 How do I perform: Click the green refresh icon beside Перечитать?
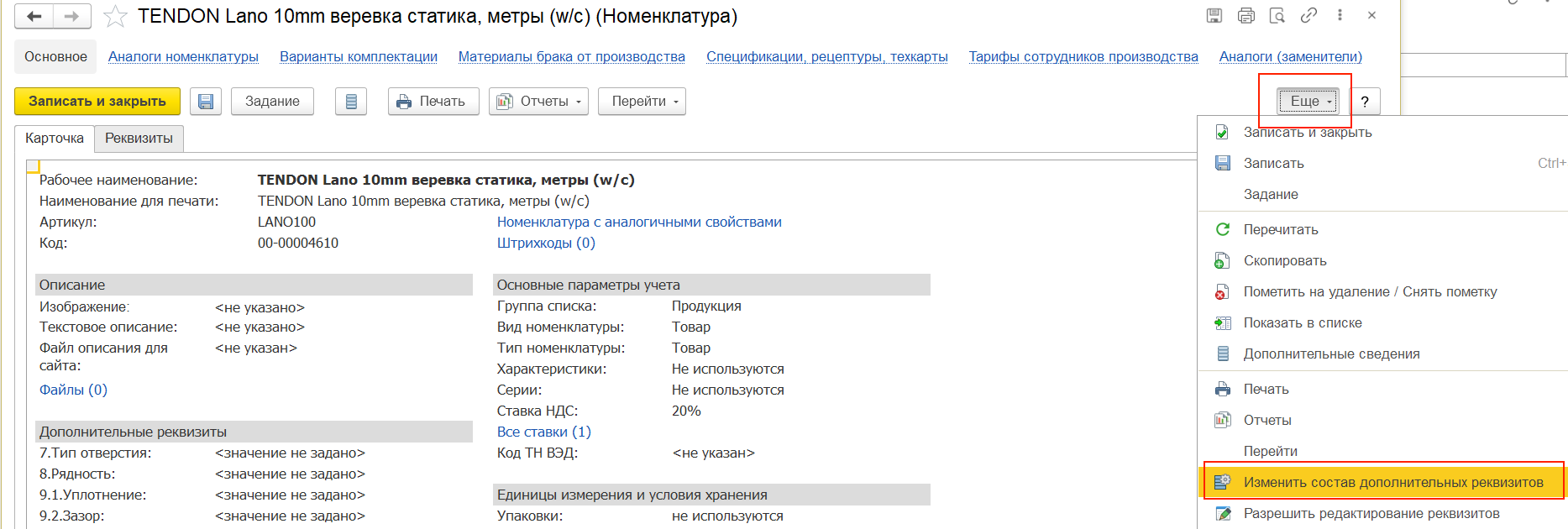click(1223, 229)
